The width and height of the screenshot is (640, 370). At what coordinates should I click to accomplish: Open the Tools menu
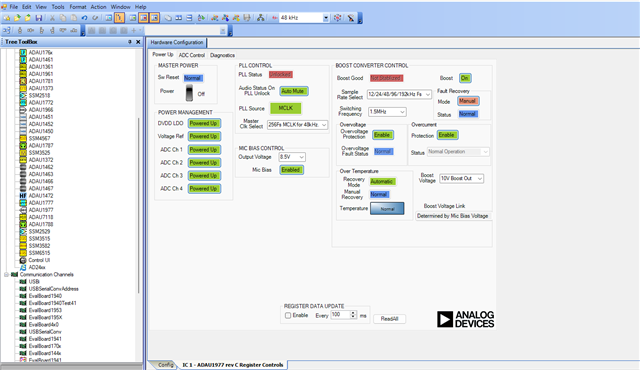pos(58,7)
